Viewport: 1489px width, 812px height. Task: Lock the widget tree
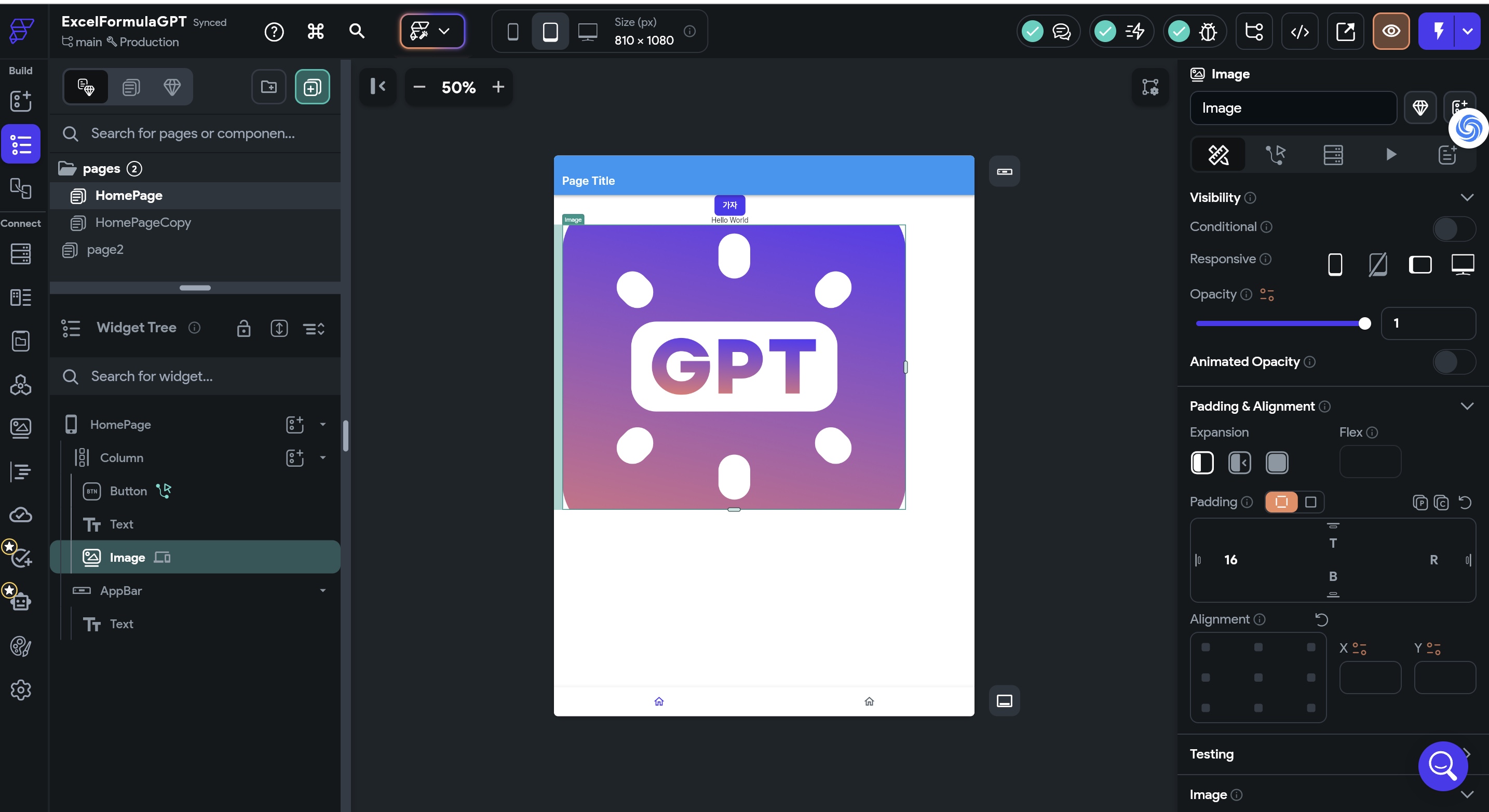pyautogui.click(x=243, y=328)
